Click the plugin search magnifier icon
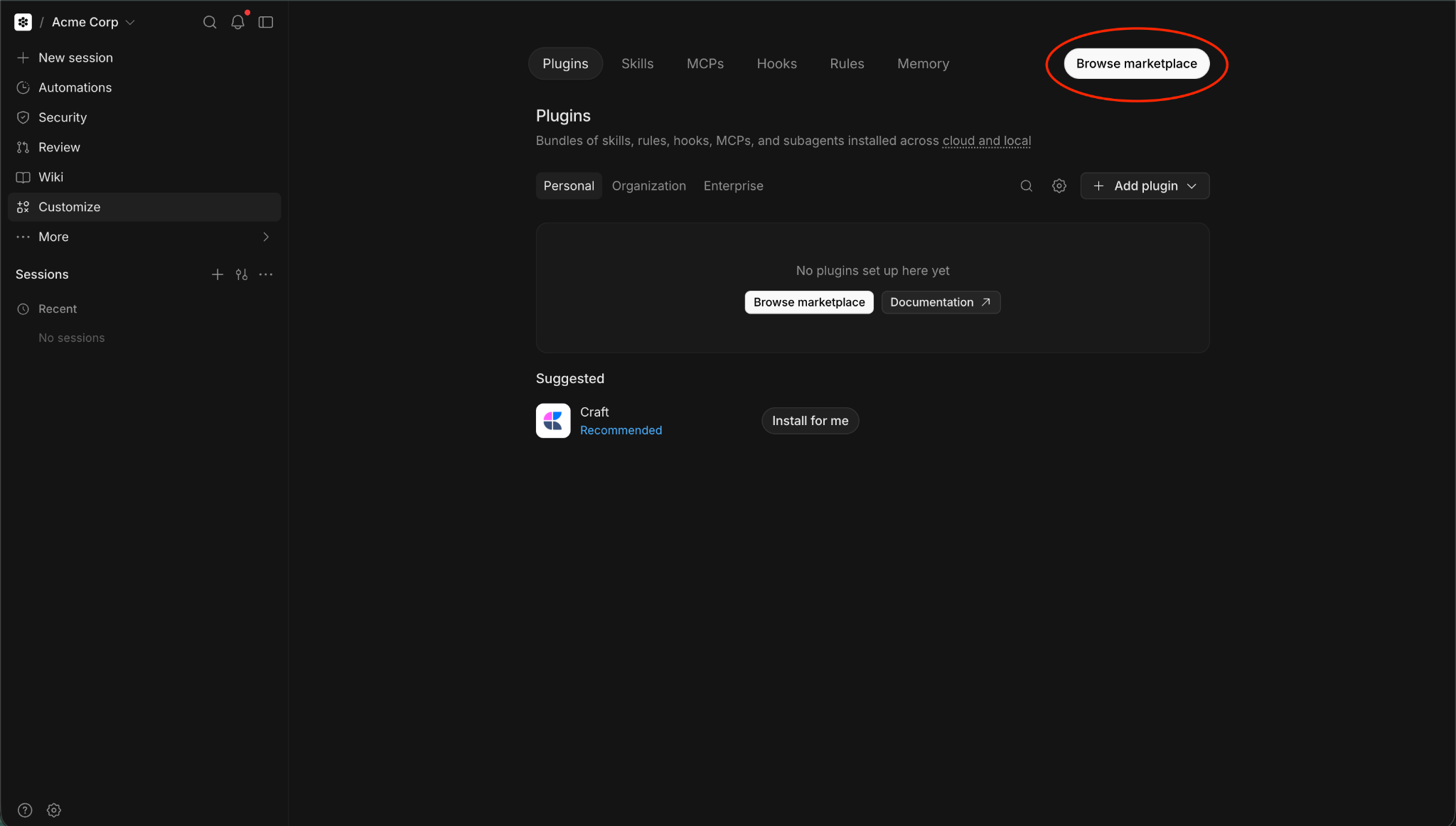1456x826 pixels. [1027, 186]
